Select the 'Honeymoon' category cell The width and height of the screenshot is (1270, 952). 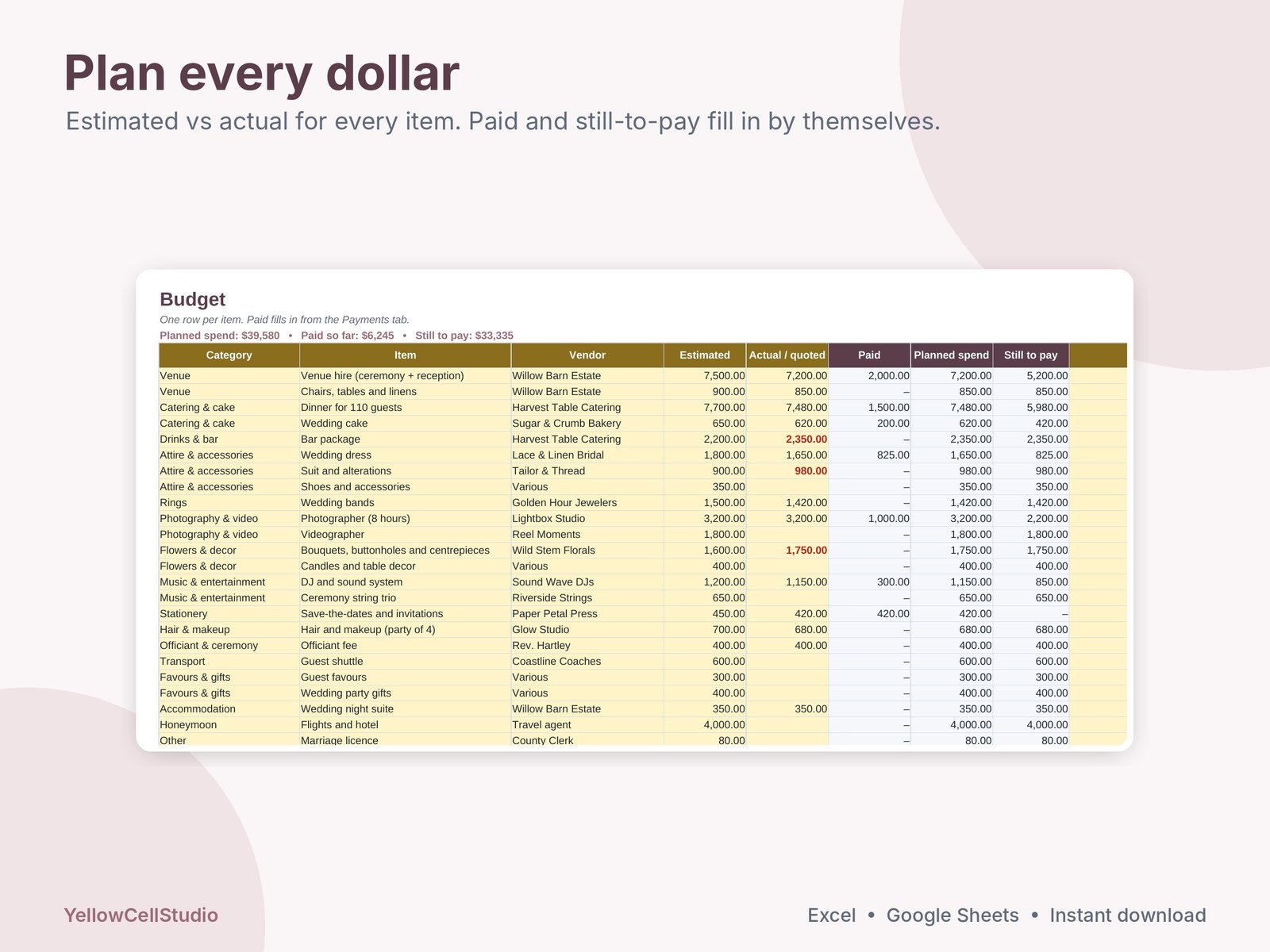(229, 725)
